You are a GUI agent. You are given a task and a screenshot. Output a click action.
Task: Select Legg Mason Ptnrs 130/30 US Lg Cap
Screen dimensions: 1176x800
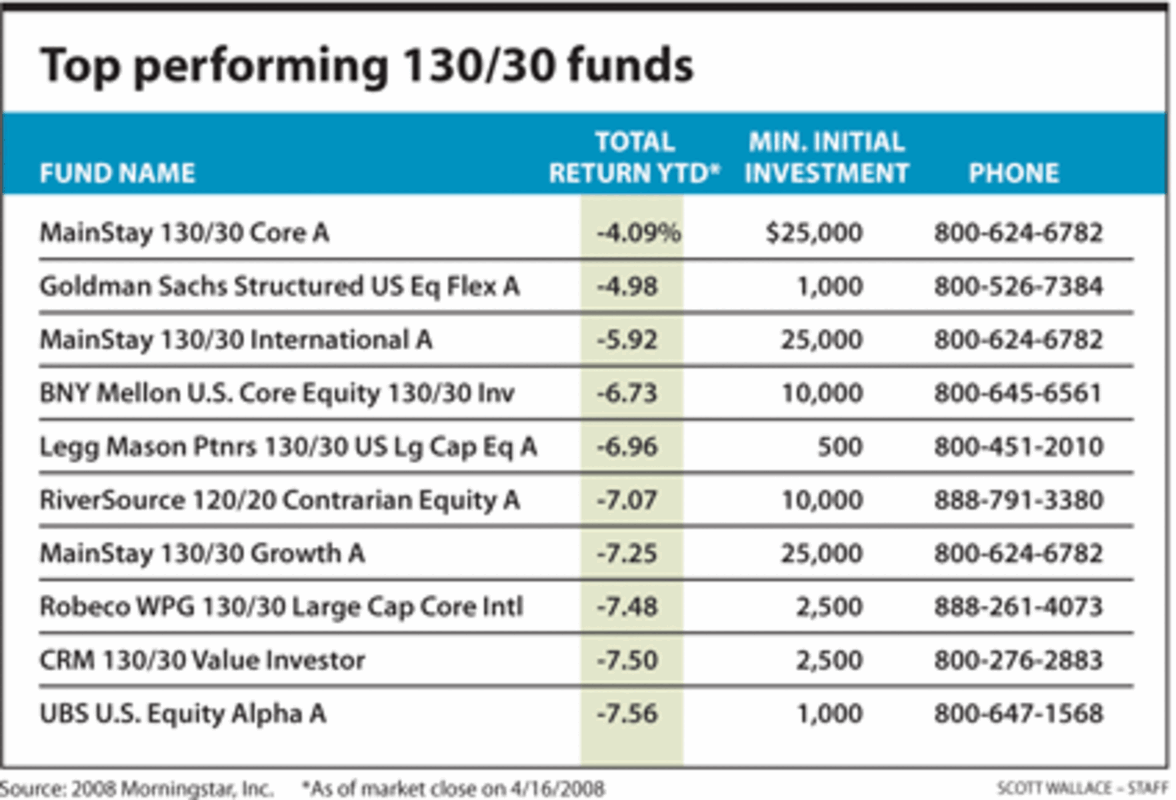288,446
